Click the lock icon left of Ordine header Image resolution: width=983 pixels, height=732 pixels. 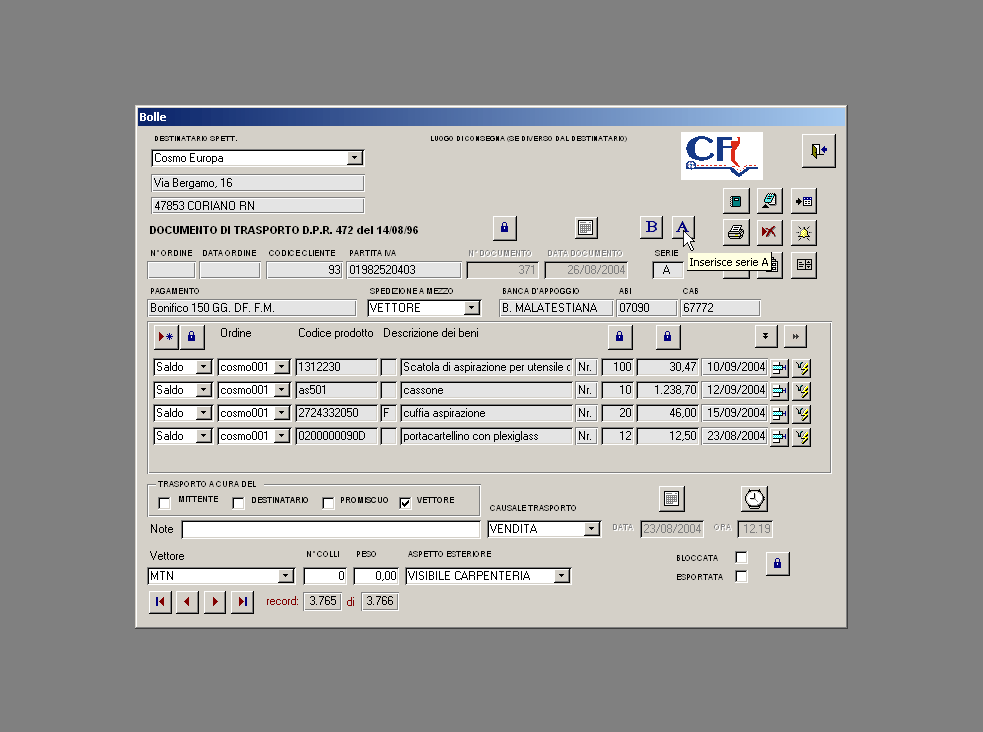192,337
